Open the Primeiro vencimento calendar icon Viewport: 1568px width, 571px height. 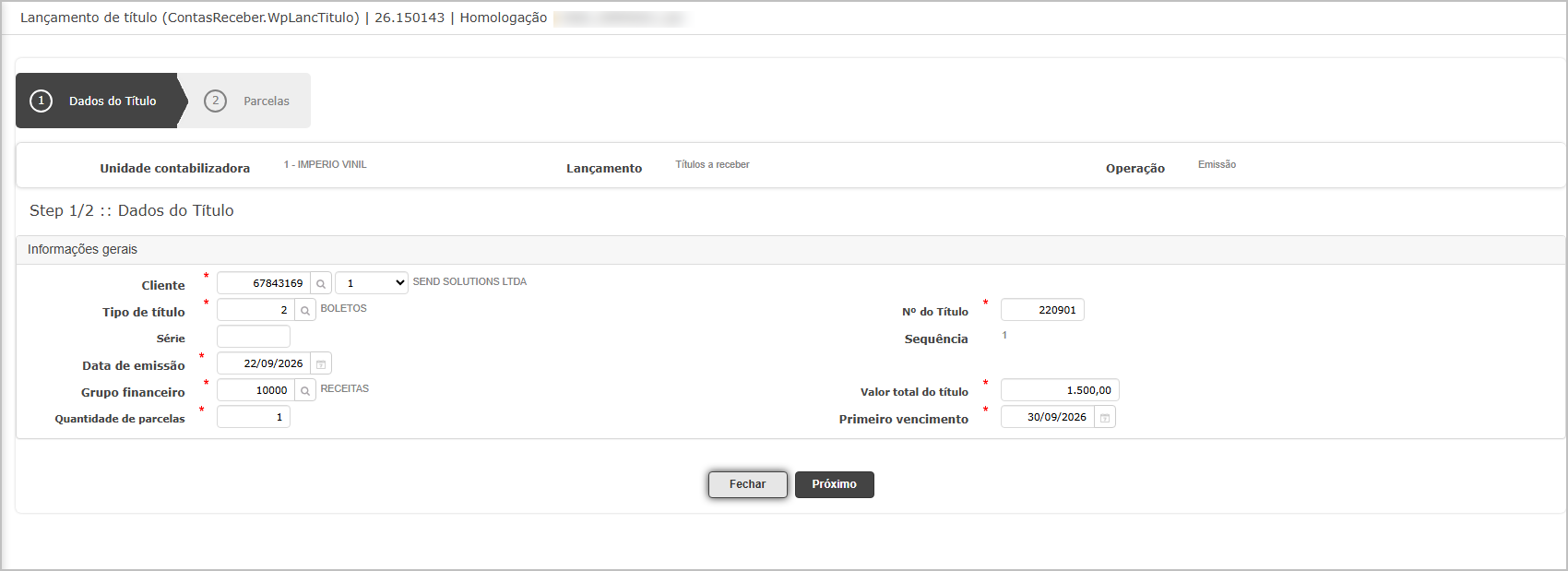(x=1105, y=417)
